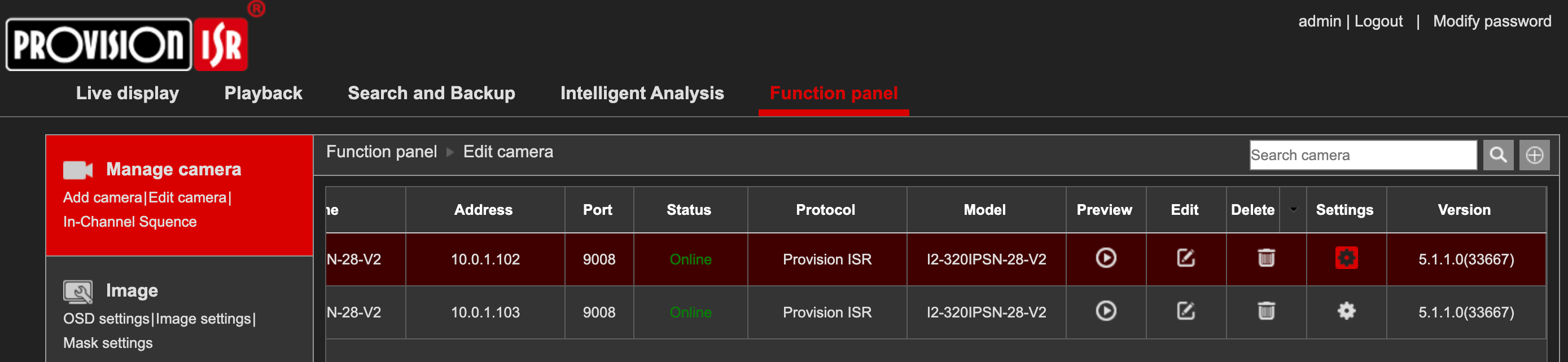Click the Search camera input field
This screenshot has width=1568, height=362.
pos(1363,155)
